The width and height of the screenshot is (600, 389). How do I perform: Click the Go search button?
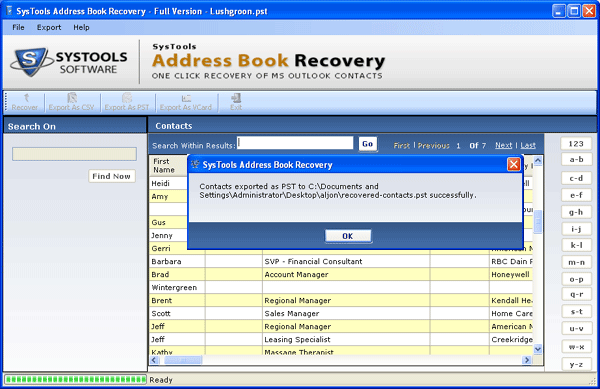click(368, 144)
